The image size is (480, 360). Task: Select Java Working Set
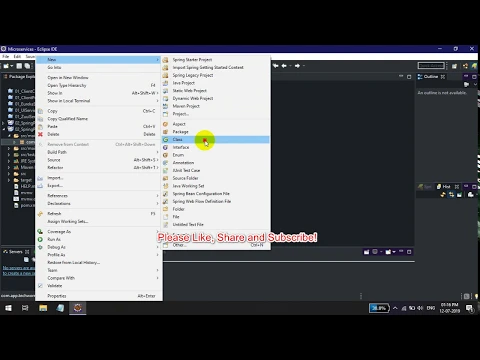click(x=215, y=186)
